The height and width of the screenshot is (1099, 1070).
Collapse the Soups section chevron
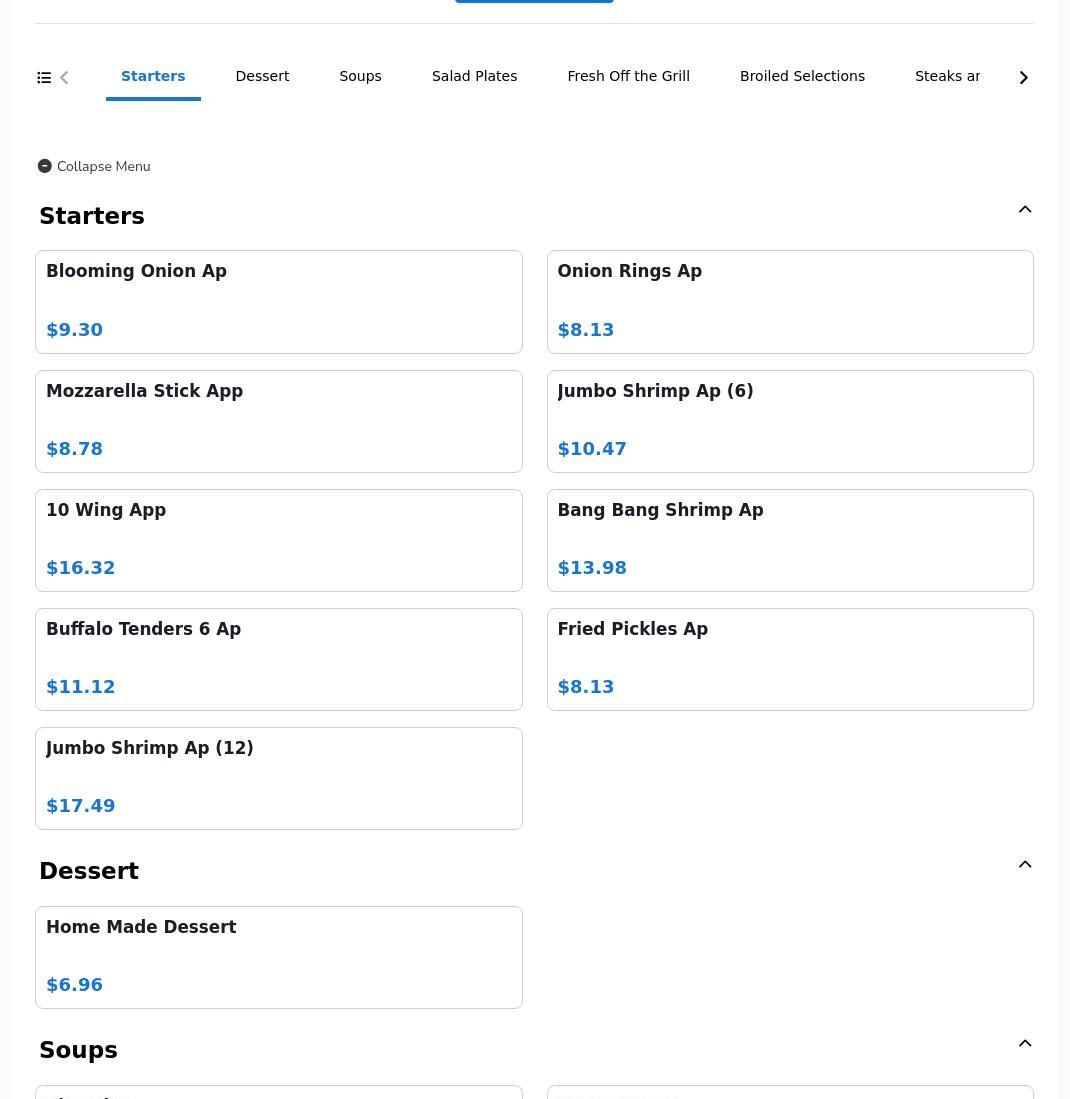(1024, 1044)
